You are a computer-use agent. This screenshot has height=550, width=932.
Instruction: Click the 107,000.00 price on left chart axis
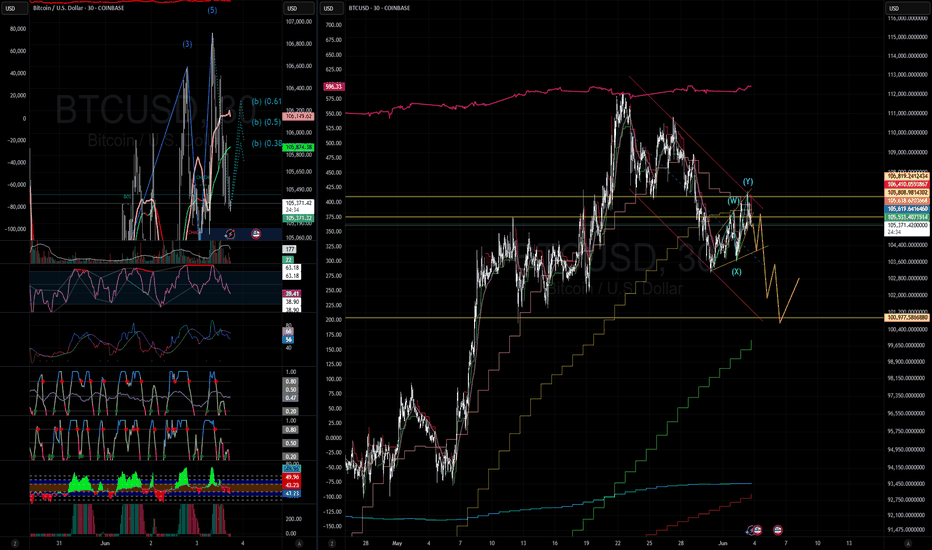pos(299,21)
